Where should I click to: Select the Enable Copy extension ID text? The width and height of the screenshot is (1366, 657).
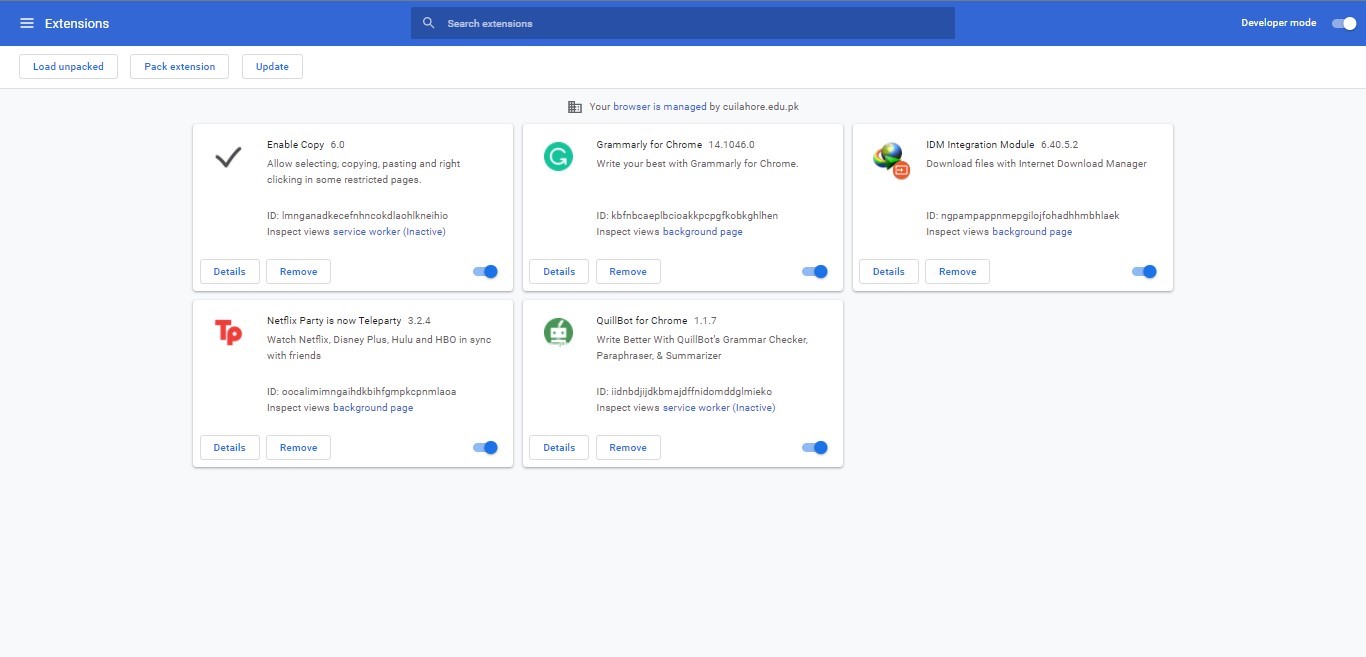coord(358,216)
